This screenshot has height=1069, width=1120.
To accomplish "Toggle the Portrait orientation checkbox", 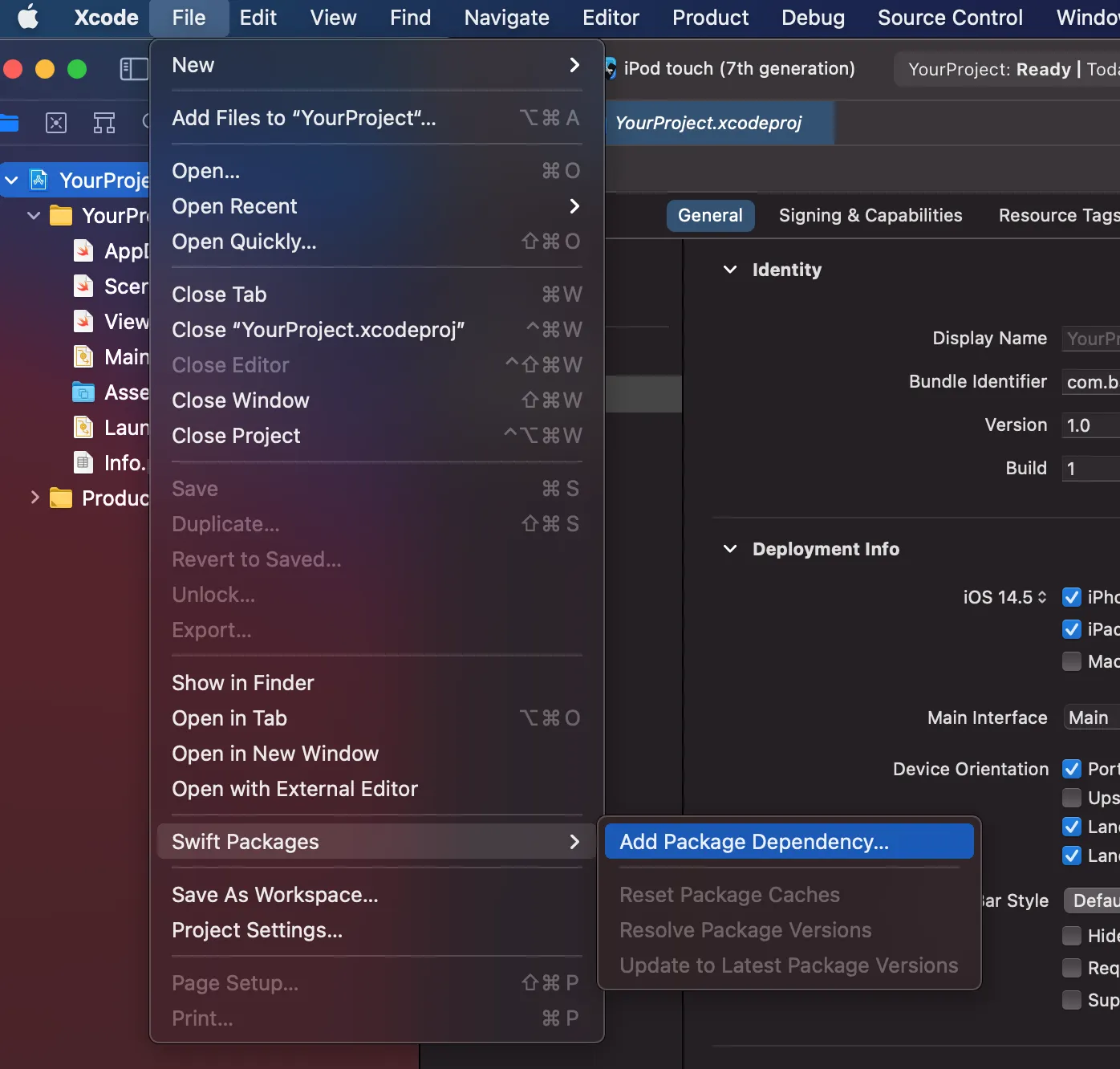I will click(1072, 769).
